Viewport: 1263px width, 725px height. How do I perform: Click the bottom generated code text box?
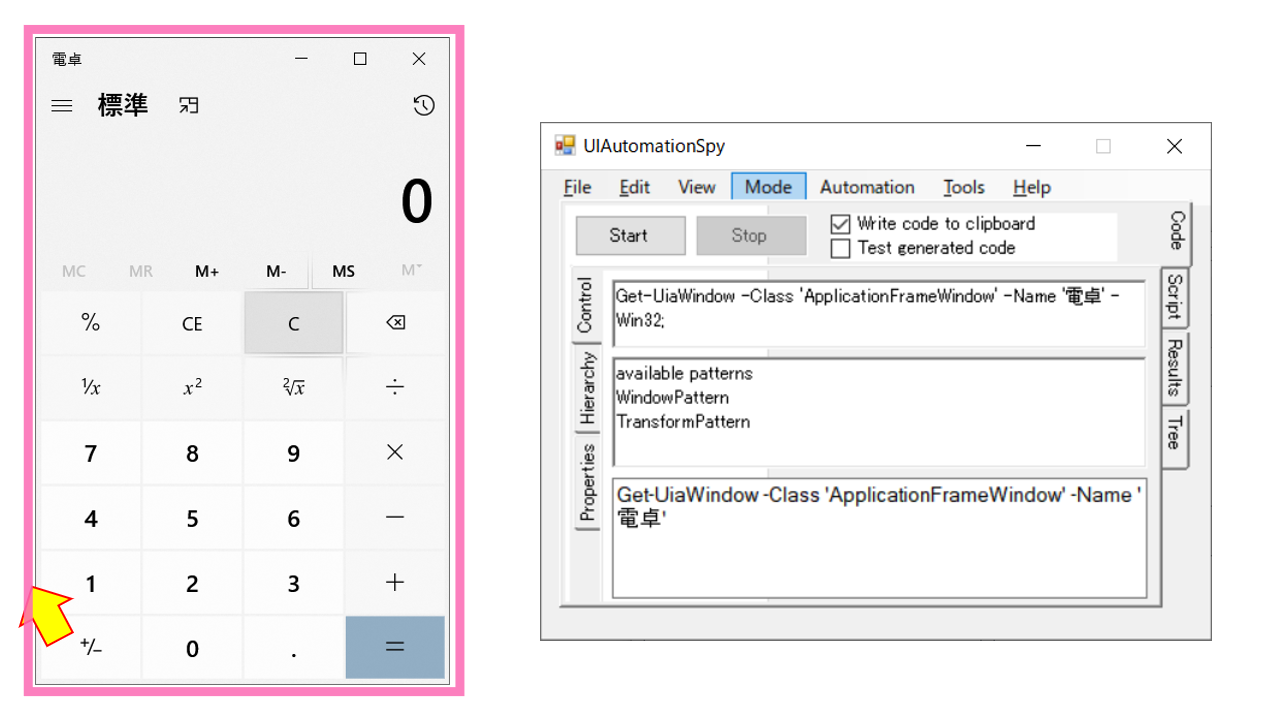point(879,538)
